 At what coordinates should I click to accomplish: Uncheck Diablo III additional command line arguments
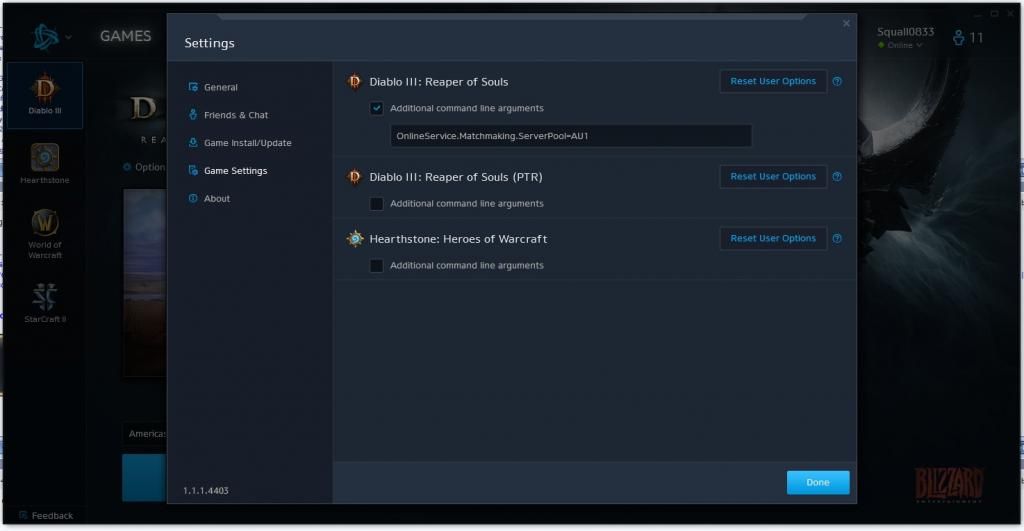pos(377,108)
